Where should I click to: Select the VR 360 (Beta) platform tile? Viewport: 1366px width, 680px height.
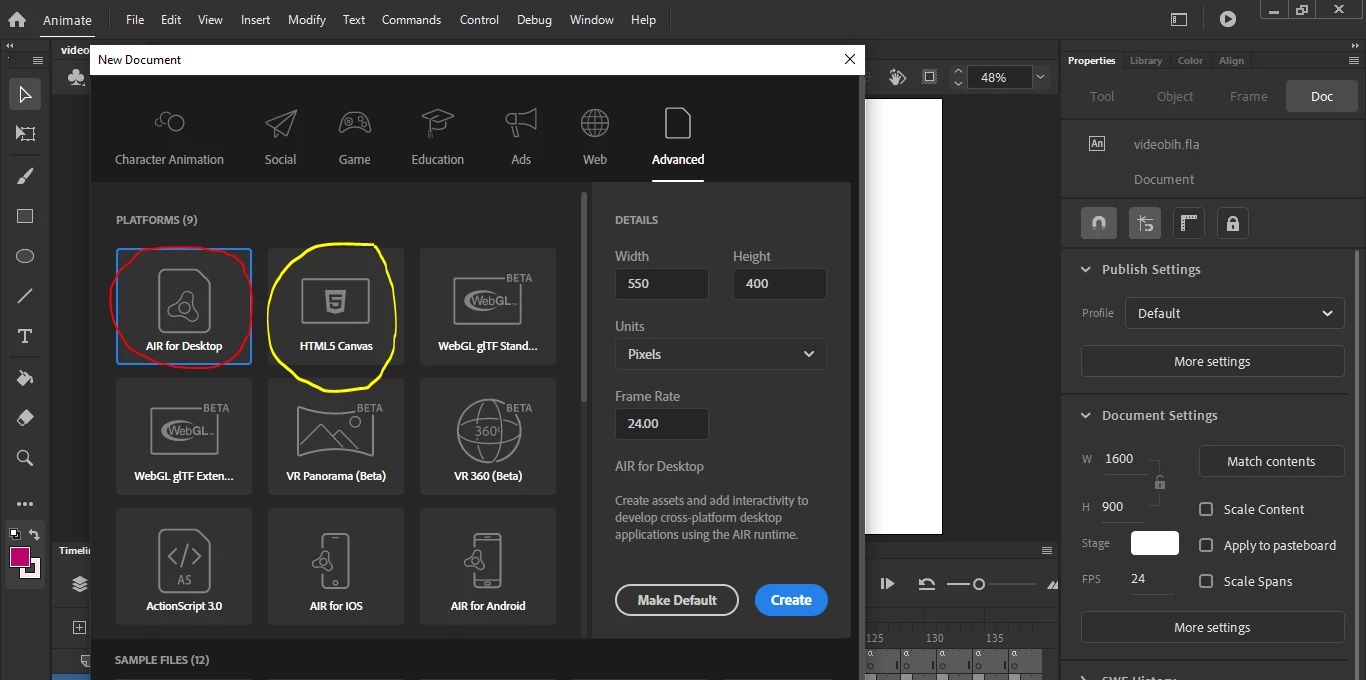pyautogui.click(x=488, y=436)
